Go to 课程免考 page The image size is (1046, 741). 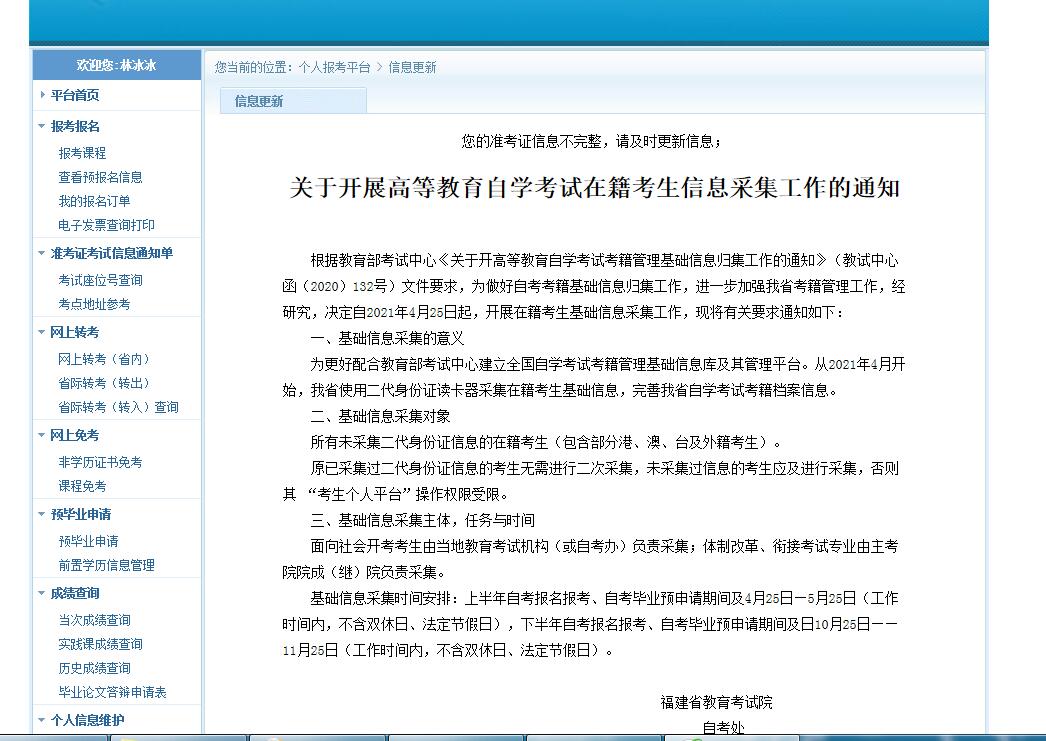[82, 486]
